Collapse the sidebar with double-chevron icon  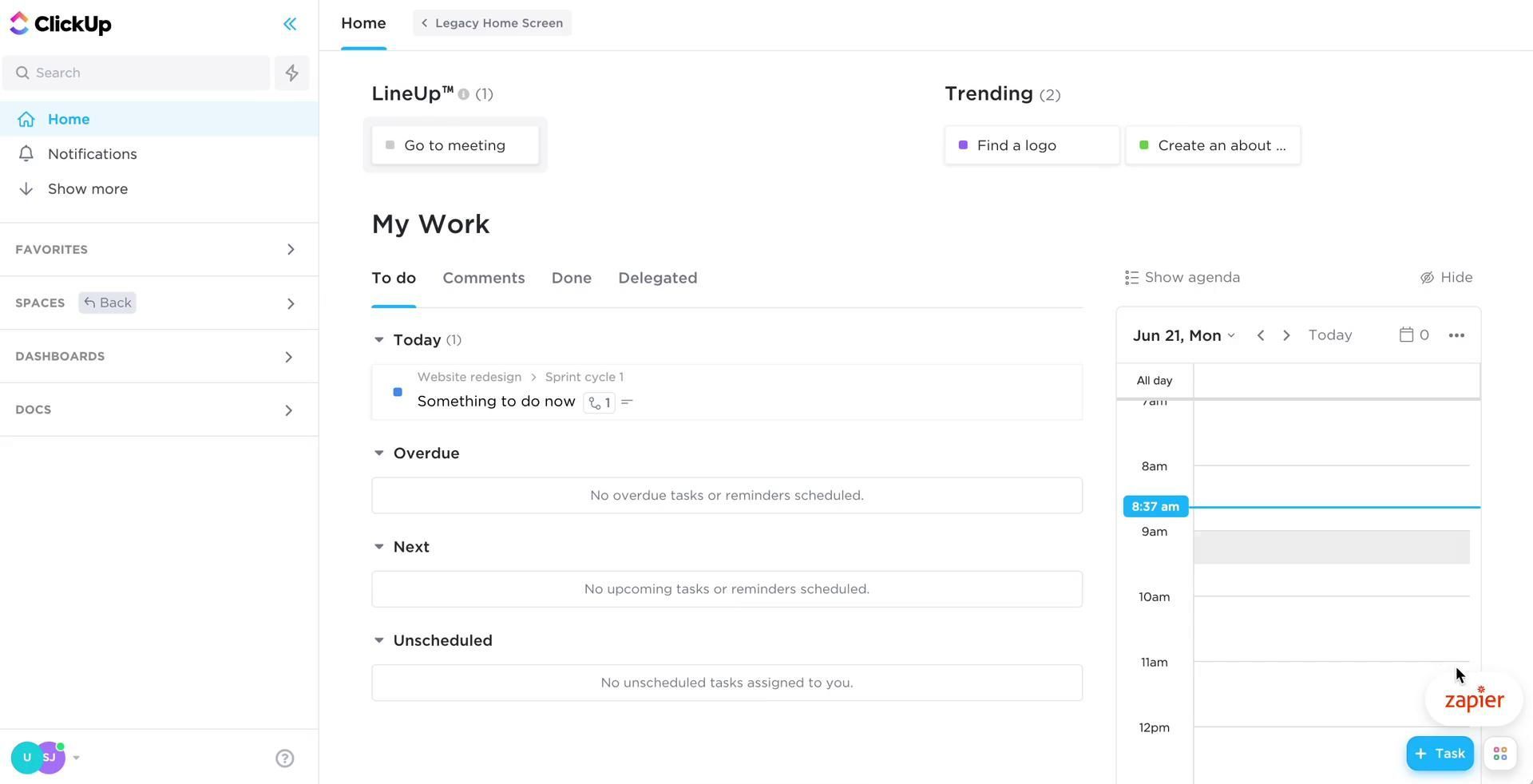coord(290,24)
